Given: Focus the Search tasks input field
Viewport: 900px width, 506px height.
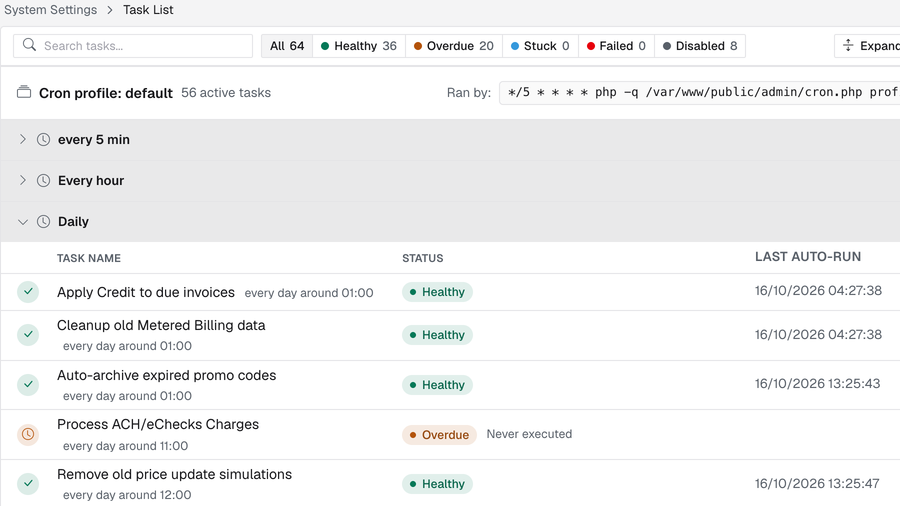Looking at the screenshot, I should 133,46.
